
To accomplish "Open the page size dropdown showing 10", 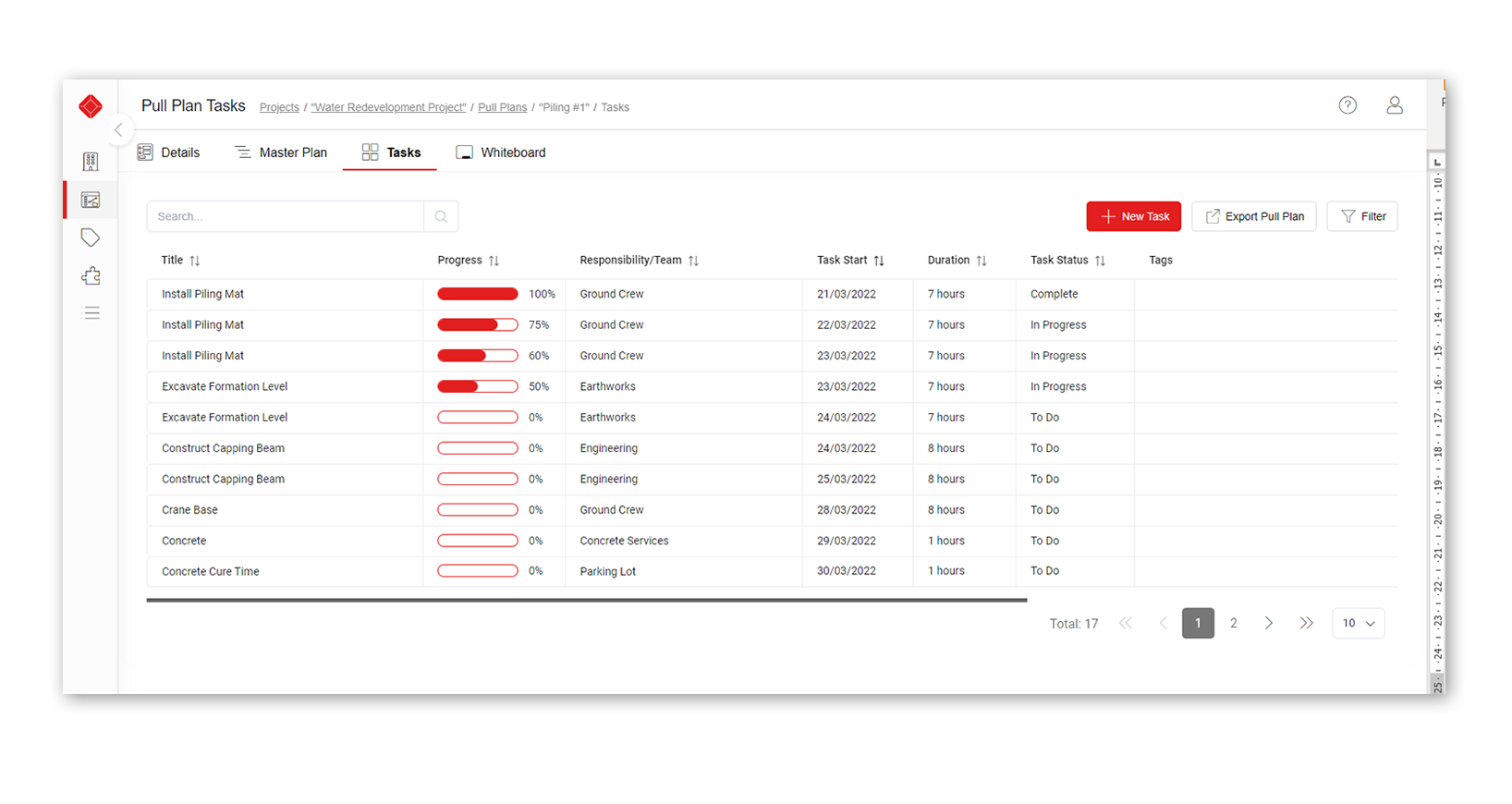I will click(1358, 623).
